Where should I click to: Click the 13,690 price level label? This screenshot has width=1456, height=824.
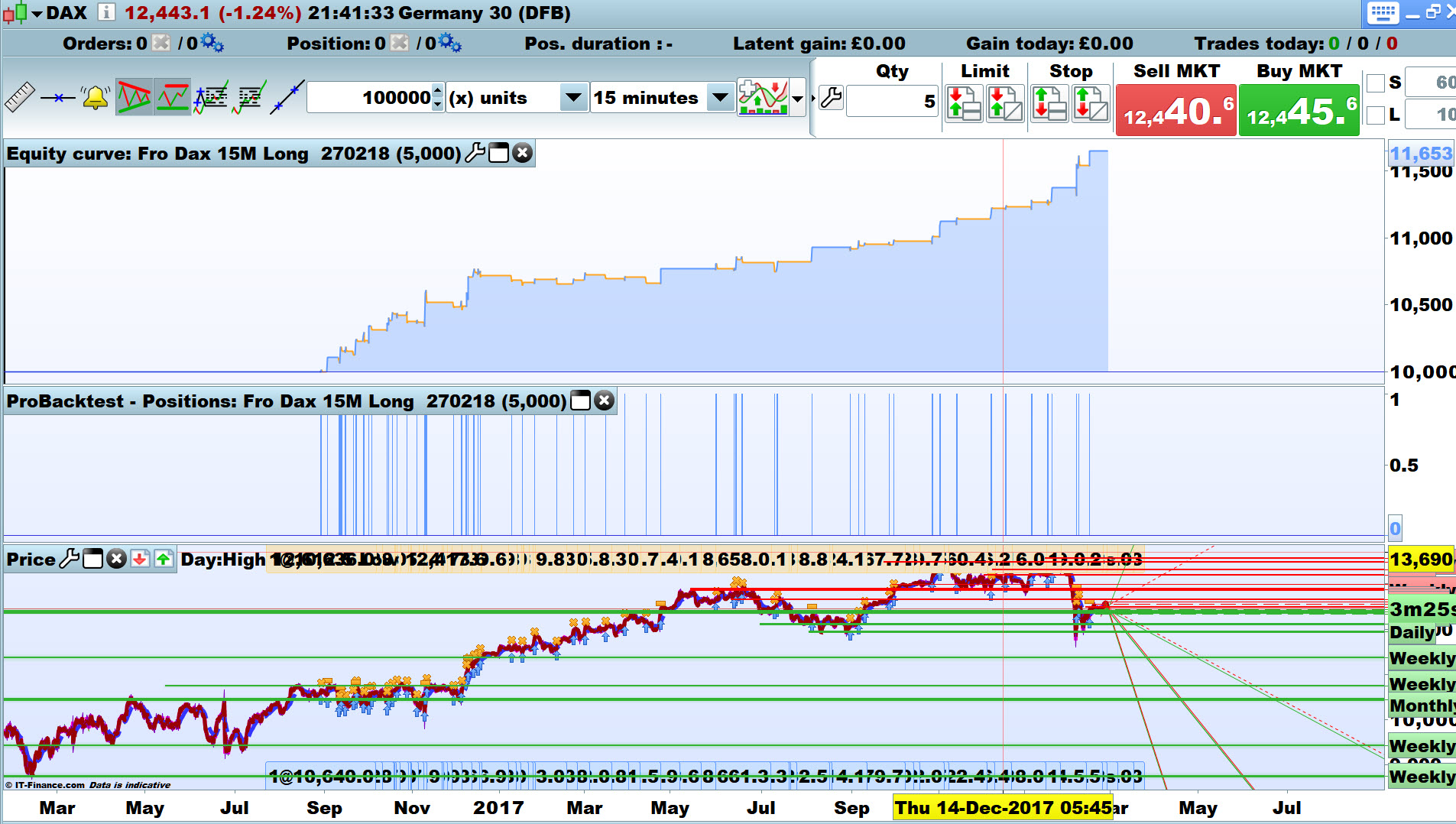1421,560
